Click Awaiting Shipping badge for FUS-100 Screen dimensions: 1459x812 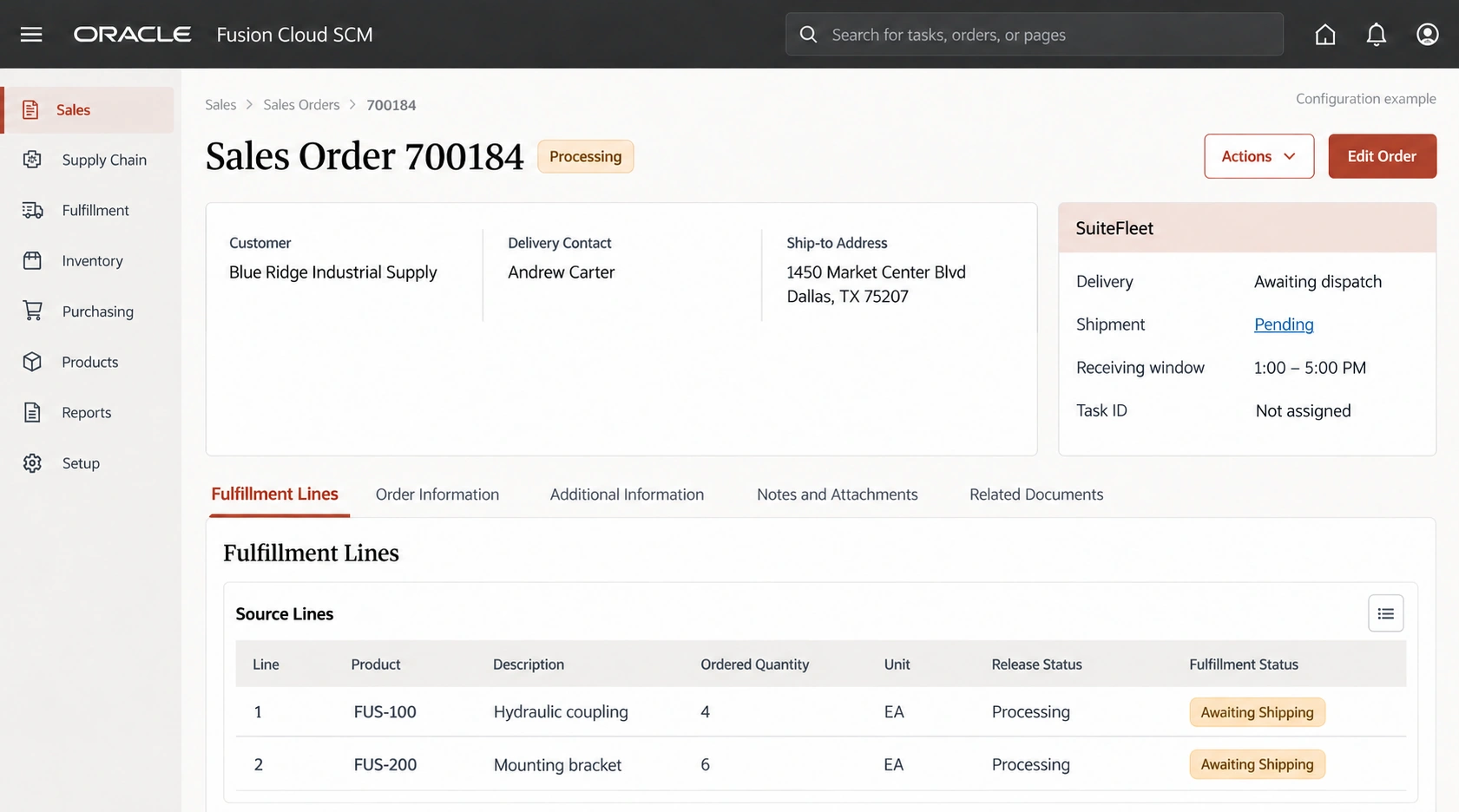pos(1257,712)
